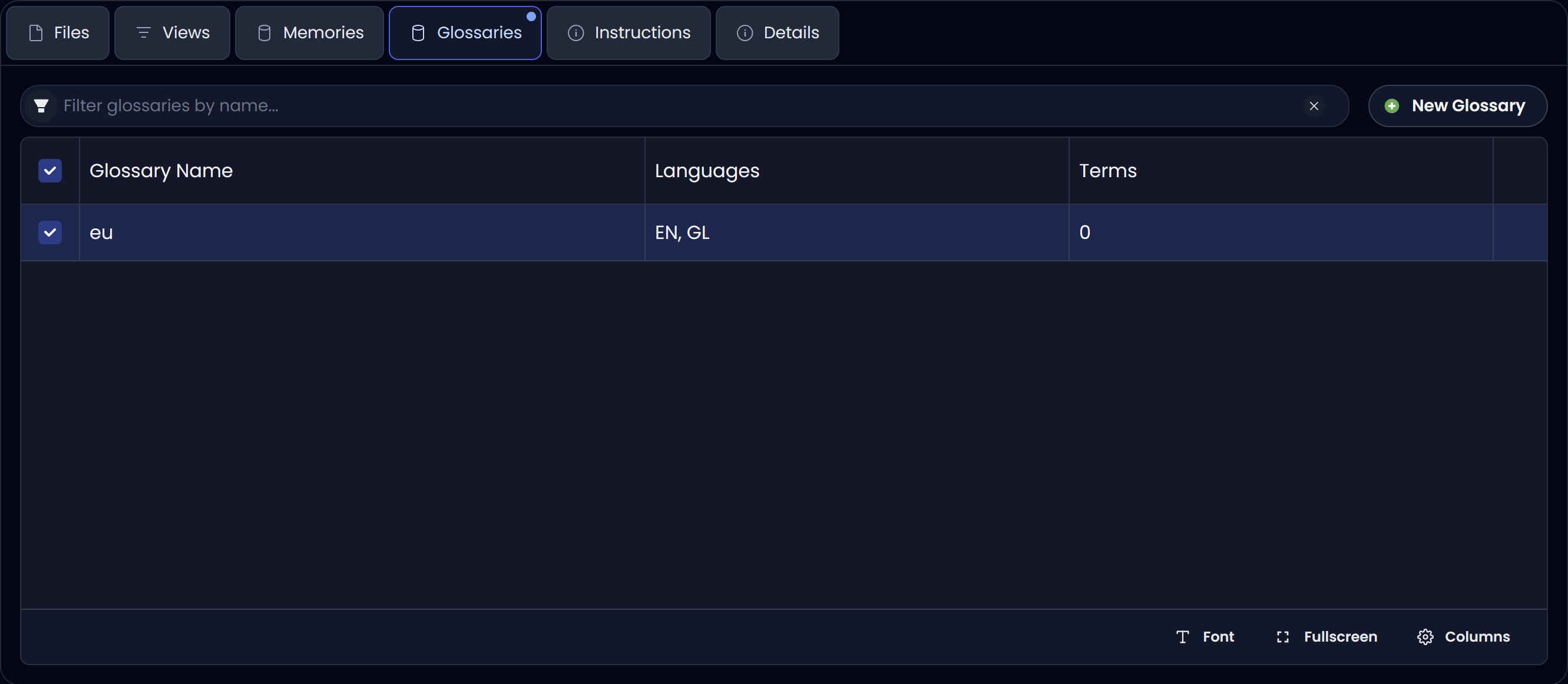Click the filter glossaries input field

pos(487,105)
